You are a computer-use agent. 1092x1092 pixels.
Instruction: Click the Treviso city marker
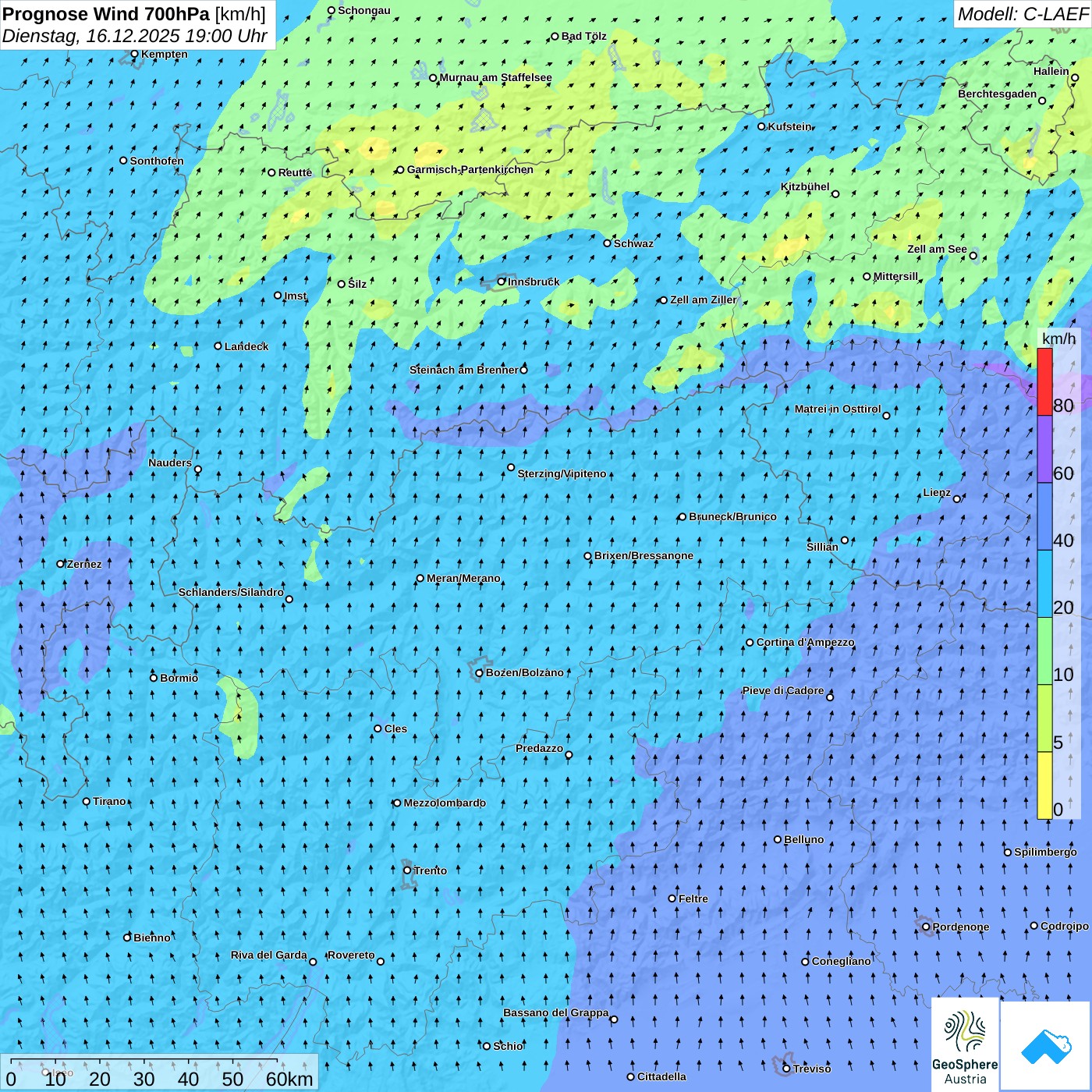click(x=786, y=1069)
